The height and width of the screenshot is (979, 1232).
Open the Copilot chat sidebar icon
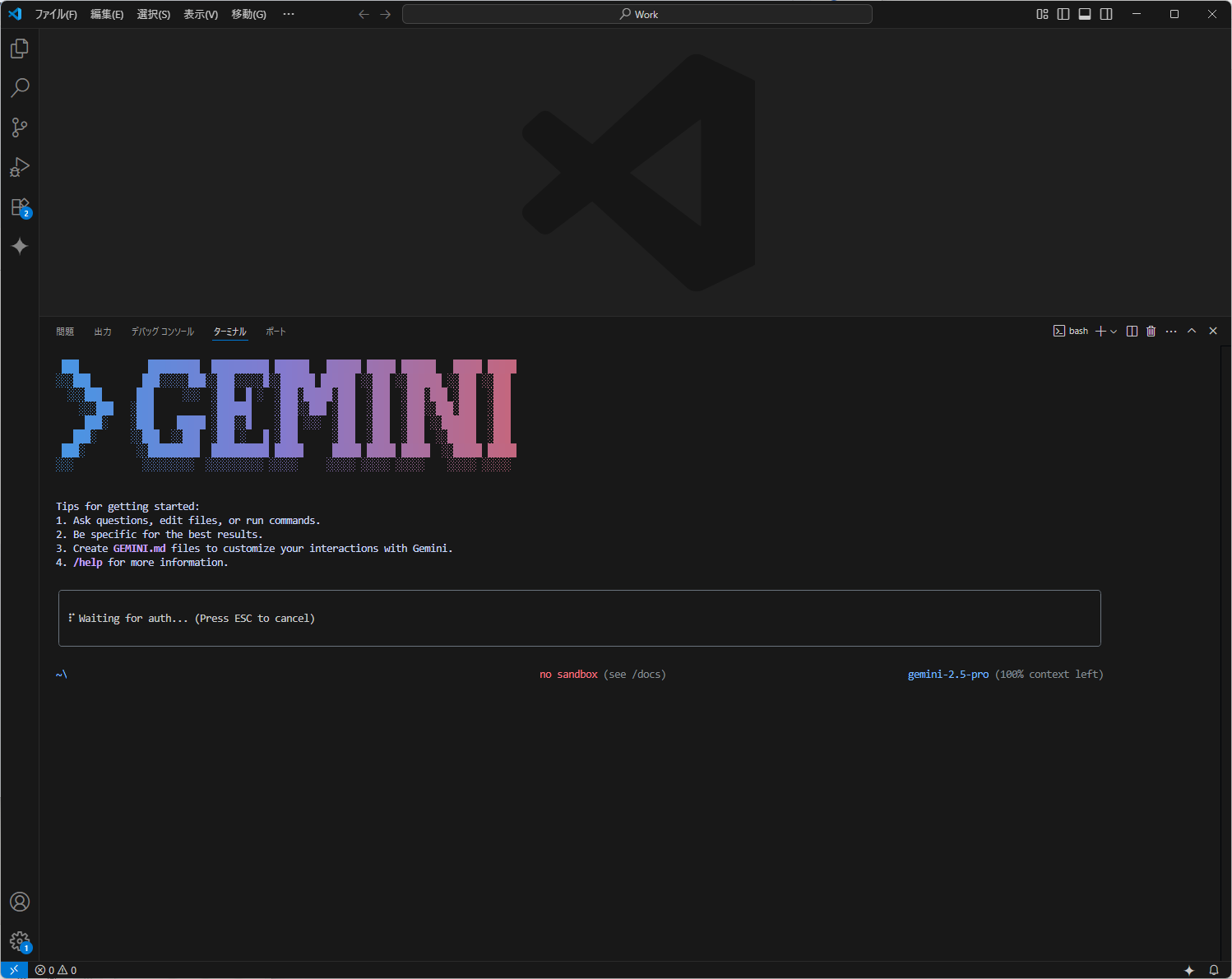pyautogui.click(x=19, y=246)
